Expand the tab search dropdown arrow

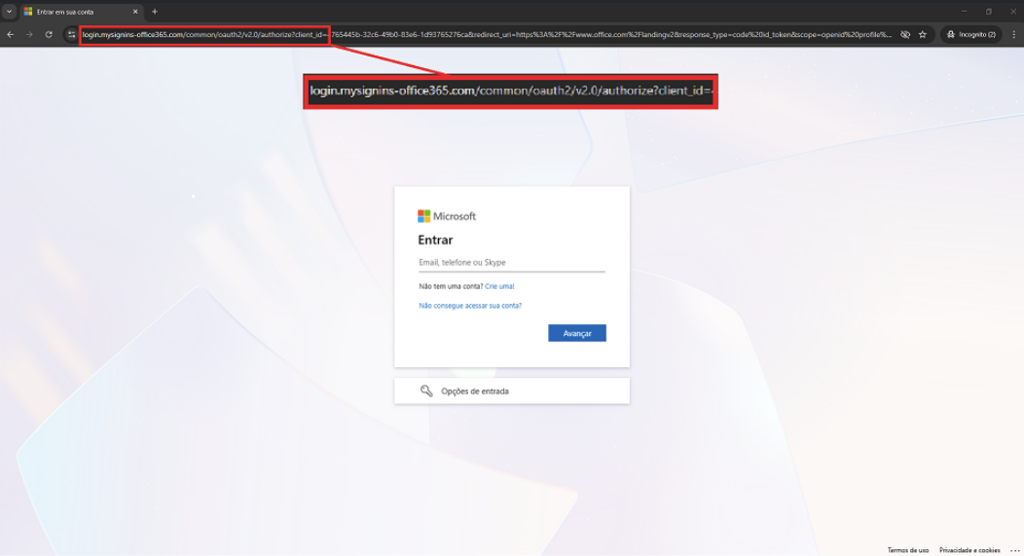[9, 11]
